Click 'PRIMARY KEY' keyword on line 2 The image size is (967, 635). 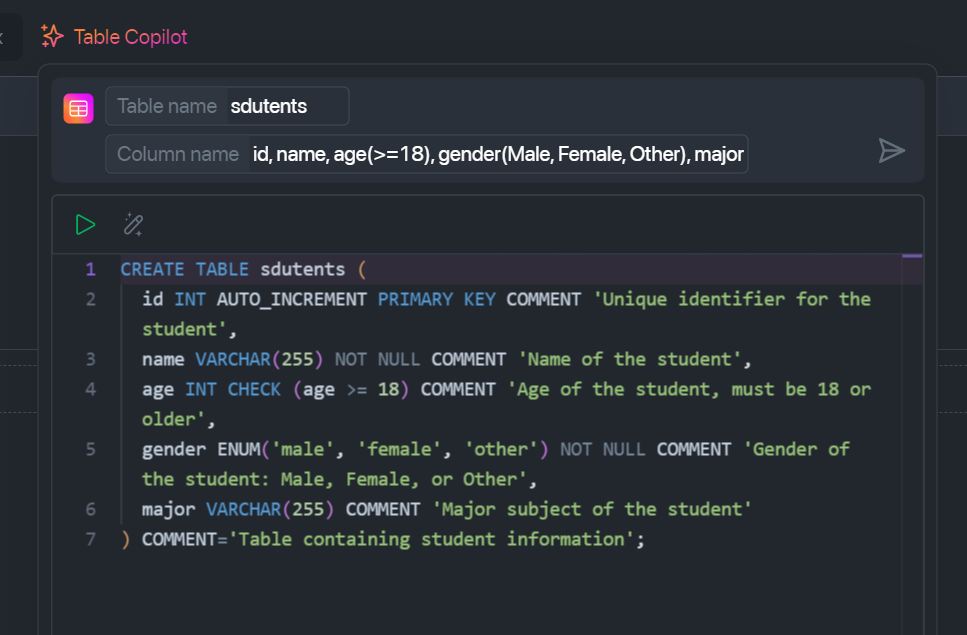(437, 300)
